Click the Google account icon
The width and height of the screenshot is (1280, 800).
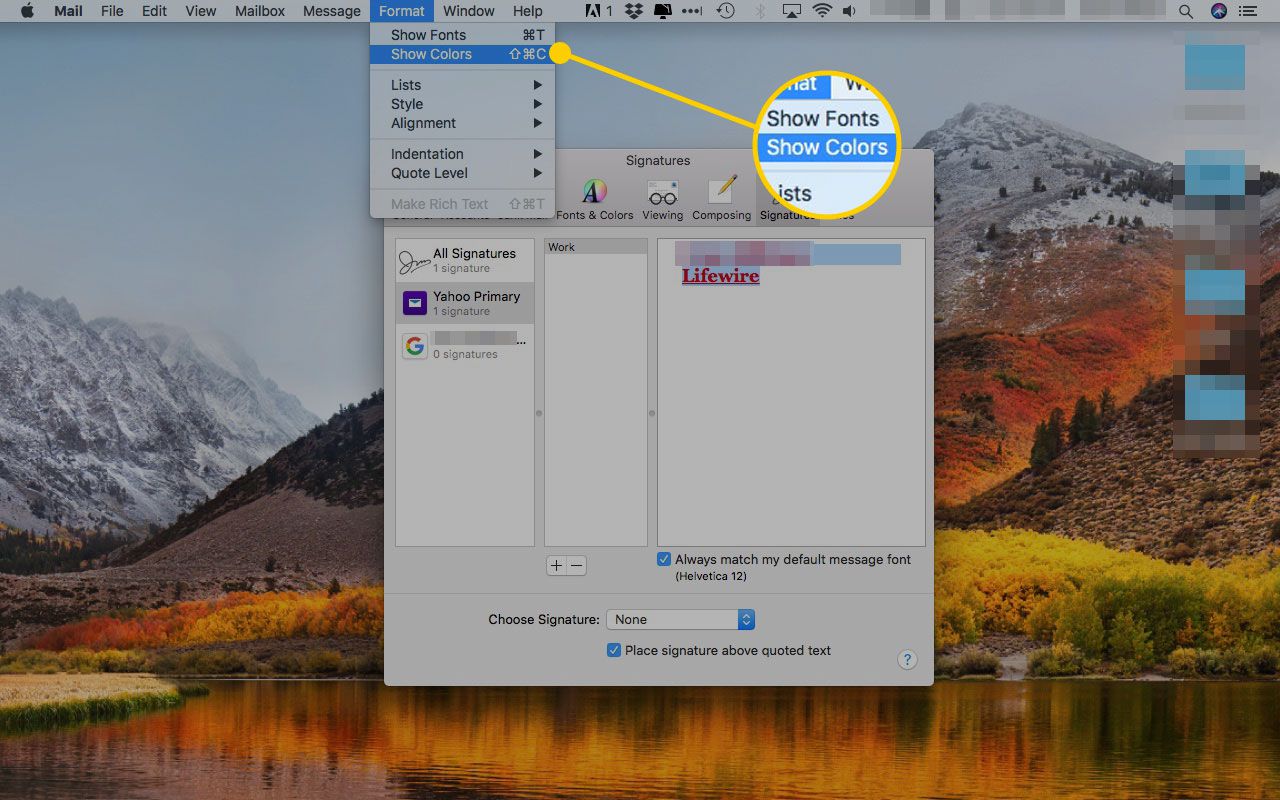coord(415,346)
